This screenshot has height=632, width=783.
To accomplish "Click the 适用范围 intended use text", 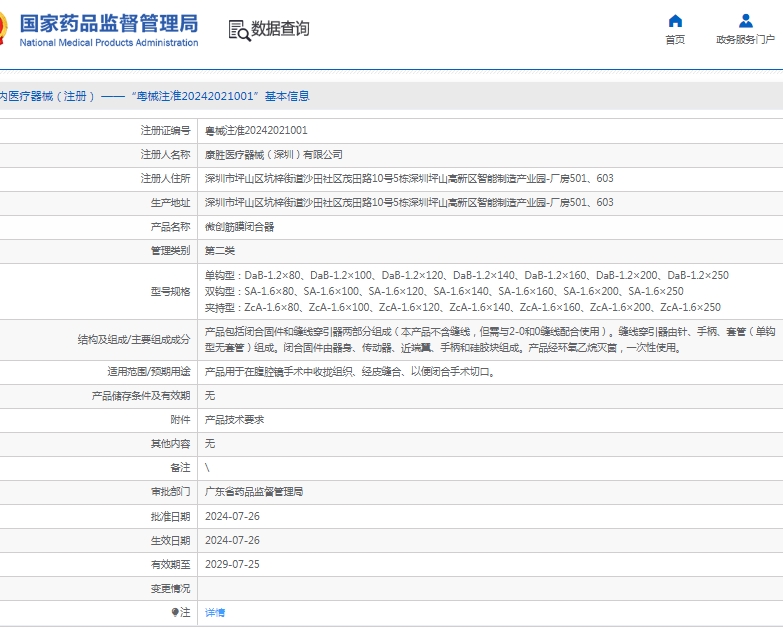I will coord(350,371).
